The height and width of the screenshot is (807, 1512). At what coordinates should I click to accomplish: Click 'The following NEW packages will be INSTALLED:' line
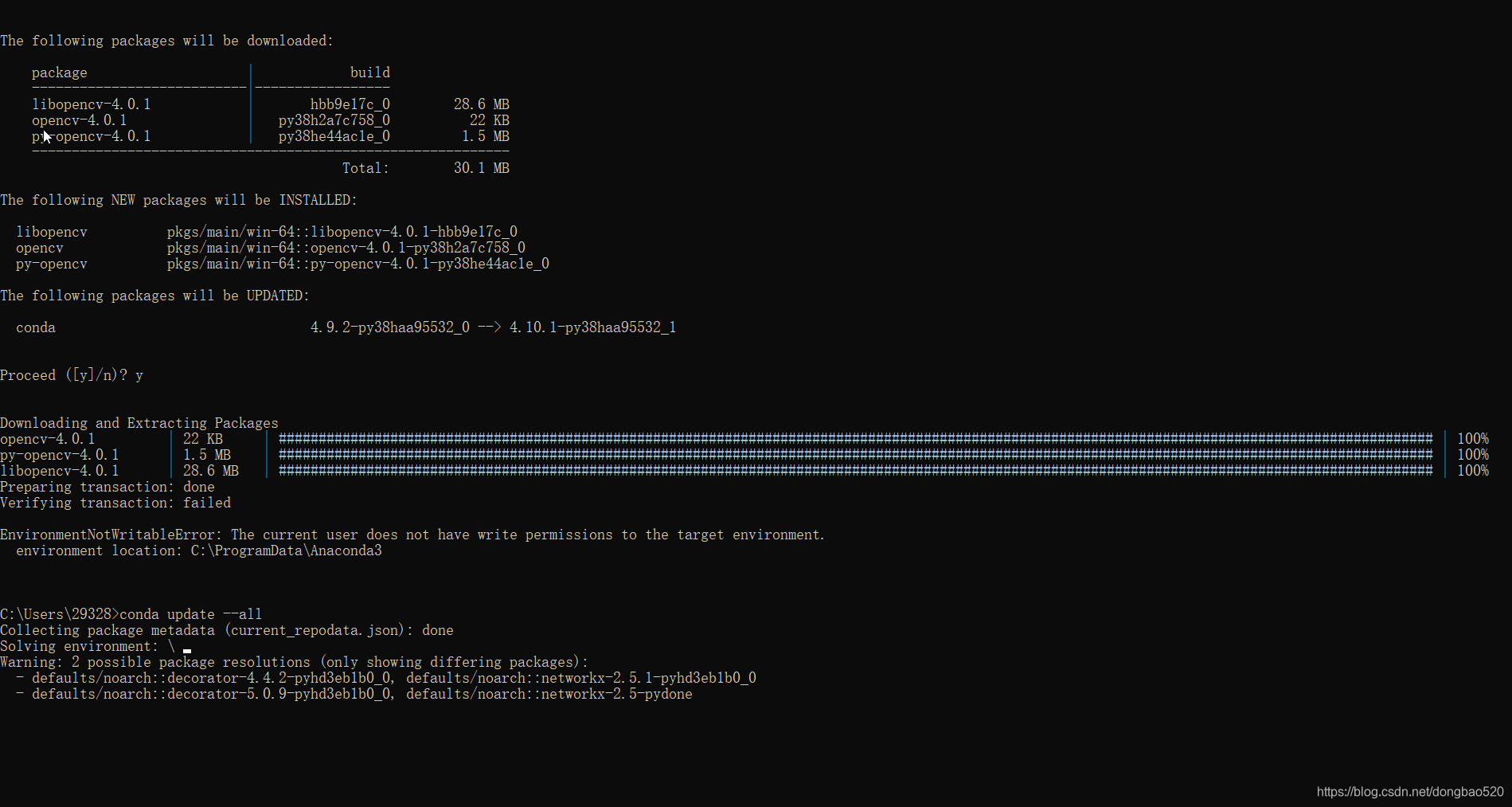(x=179, y=200)
